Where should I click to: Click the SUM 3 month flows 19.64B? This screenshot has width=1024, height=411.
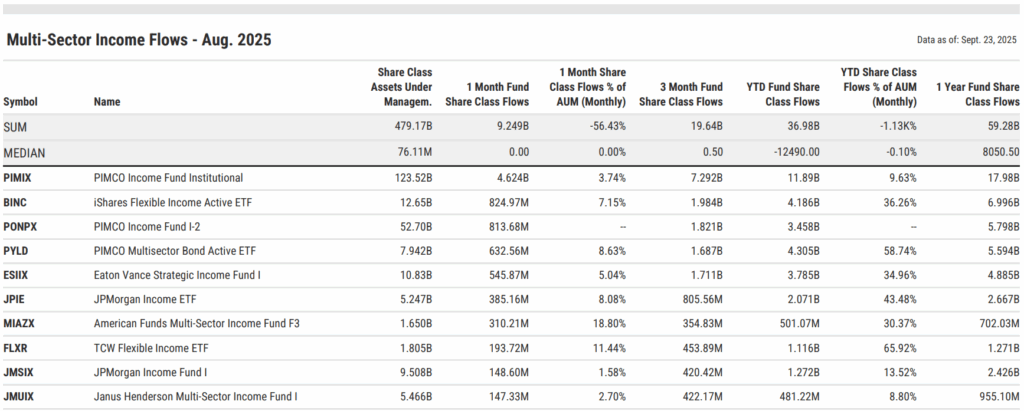point(706,127)
